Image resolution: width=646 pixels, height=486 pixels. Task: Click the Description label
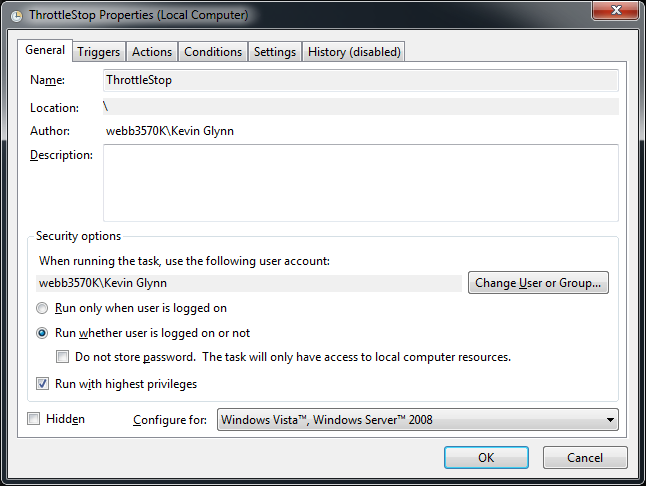tap(61, 155)
